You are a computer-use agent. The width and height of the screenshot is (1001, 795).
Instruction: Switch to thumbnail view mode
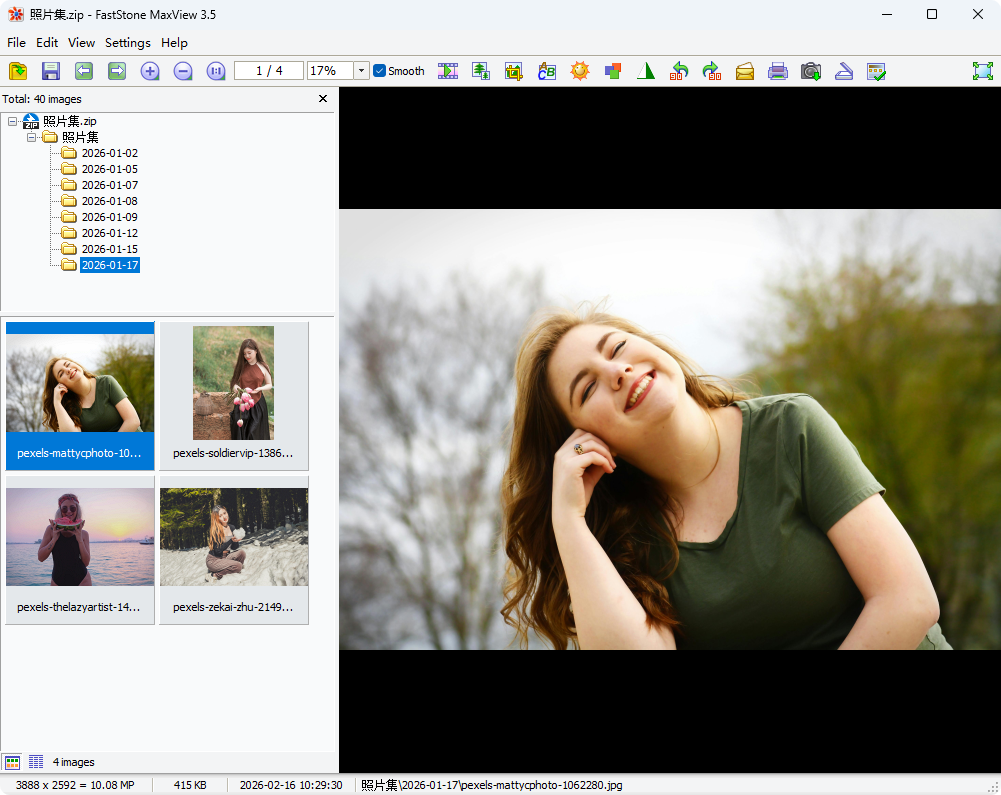13,762
